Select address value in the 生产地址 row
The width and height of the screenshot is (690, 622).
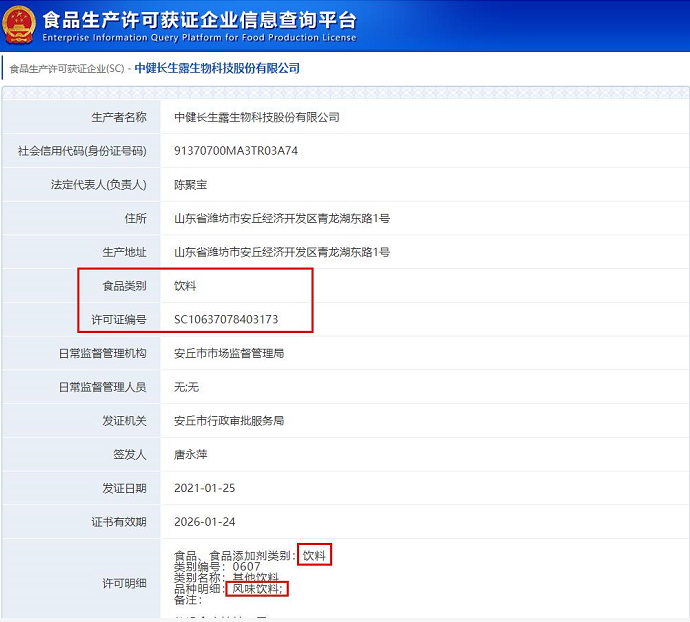(x=282, y=252)
